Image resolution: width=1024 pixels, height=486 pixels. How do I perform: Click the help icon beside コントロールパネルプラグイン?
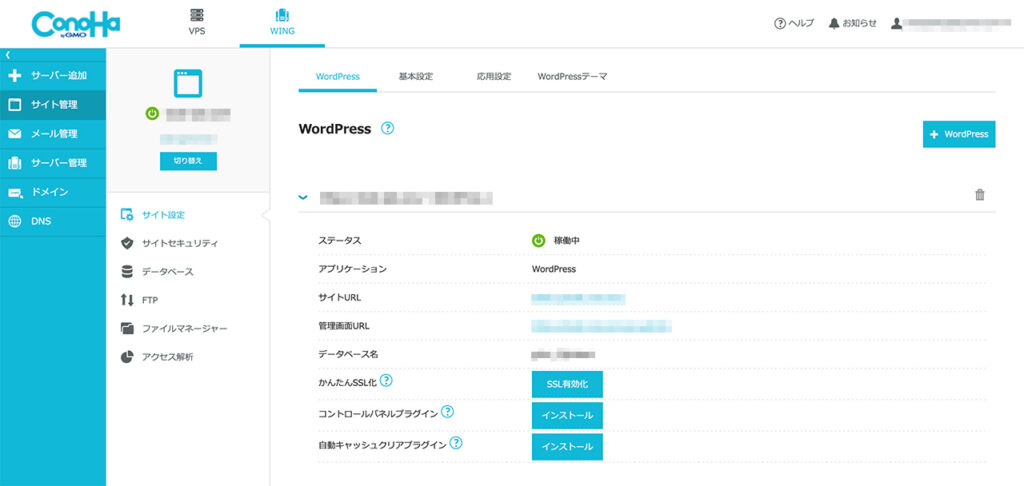[x=447, y=412]
